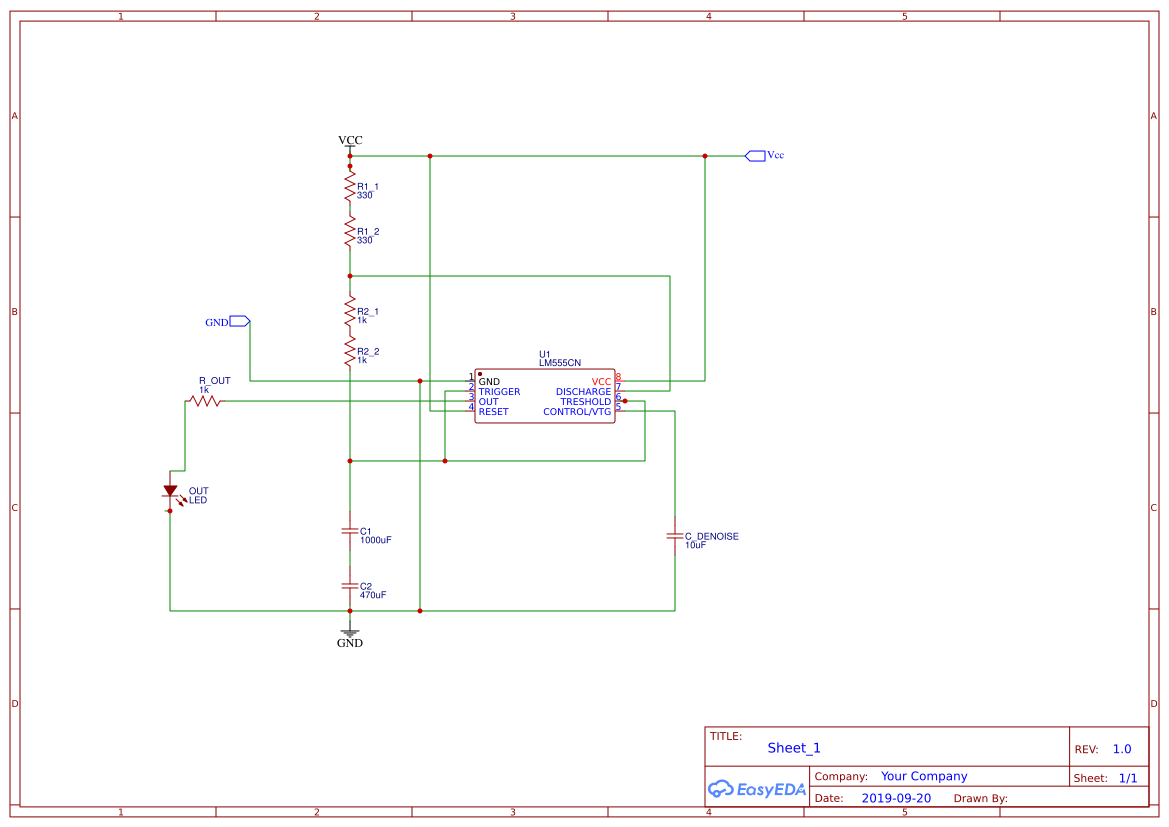Select the R_OUT resistor symbol
This screenshot has width=1169, height=827.
(x=205, y=401)
